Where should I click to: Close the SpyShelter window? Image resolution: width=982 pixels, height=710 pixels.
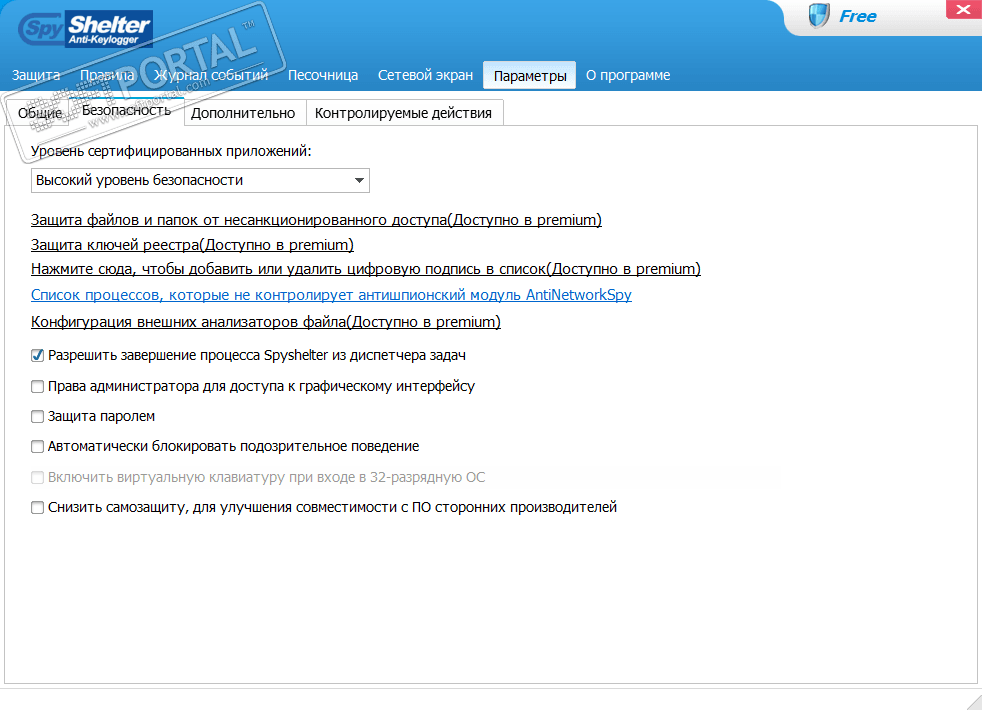[964, 9]
